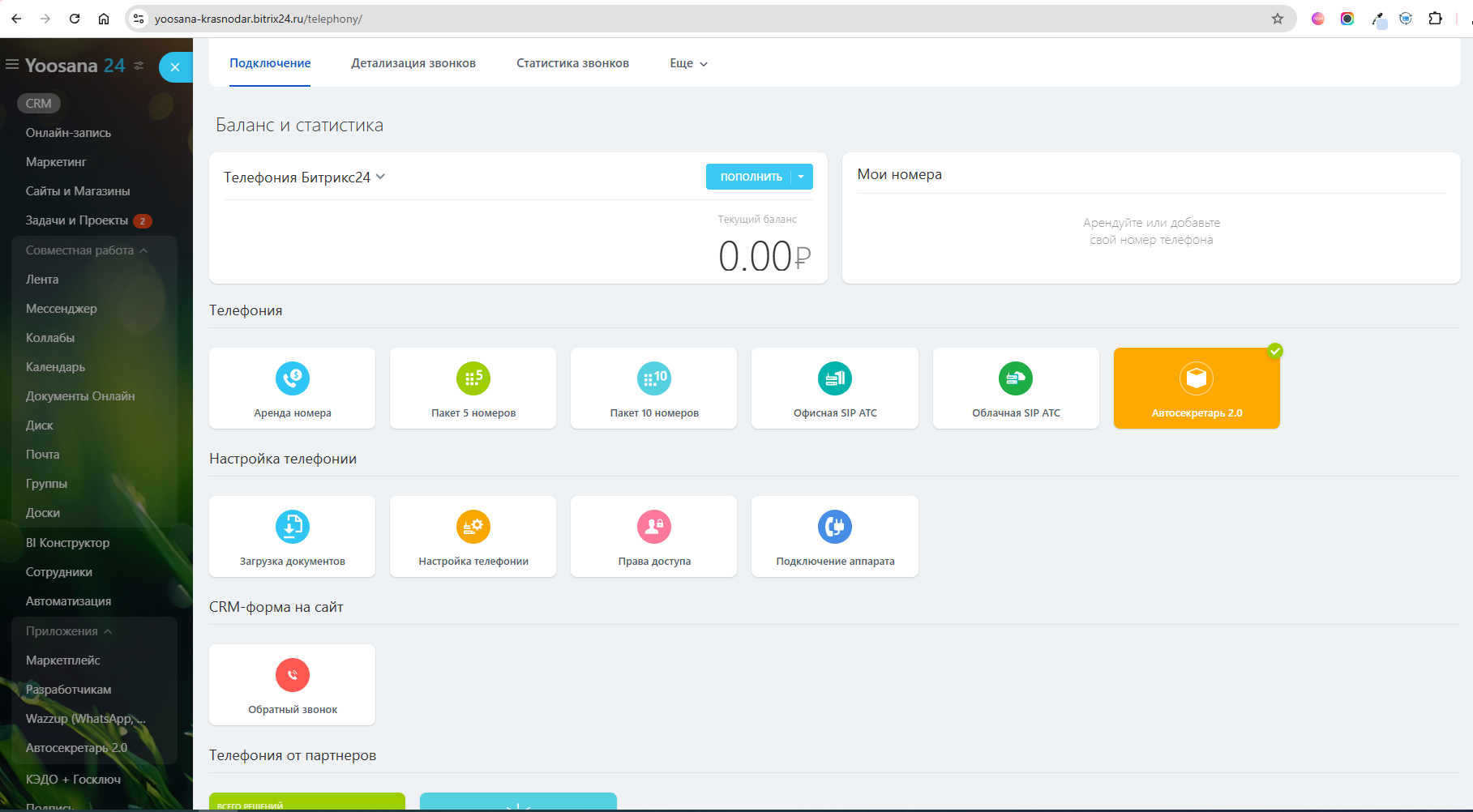Open Коллабы in the sidebar
This screenshot has height=812, width=1473.
tap(50, 338)
